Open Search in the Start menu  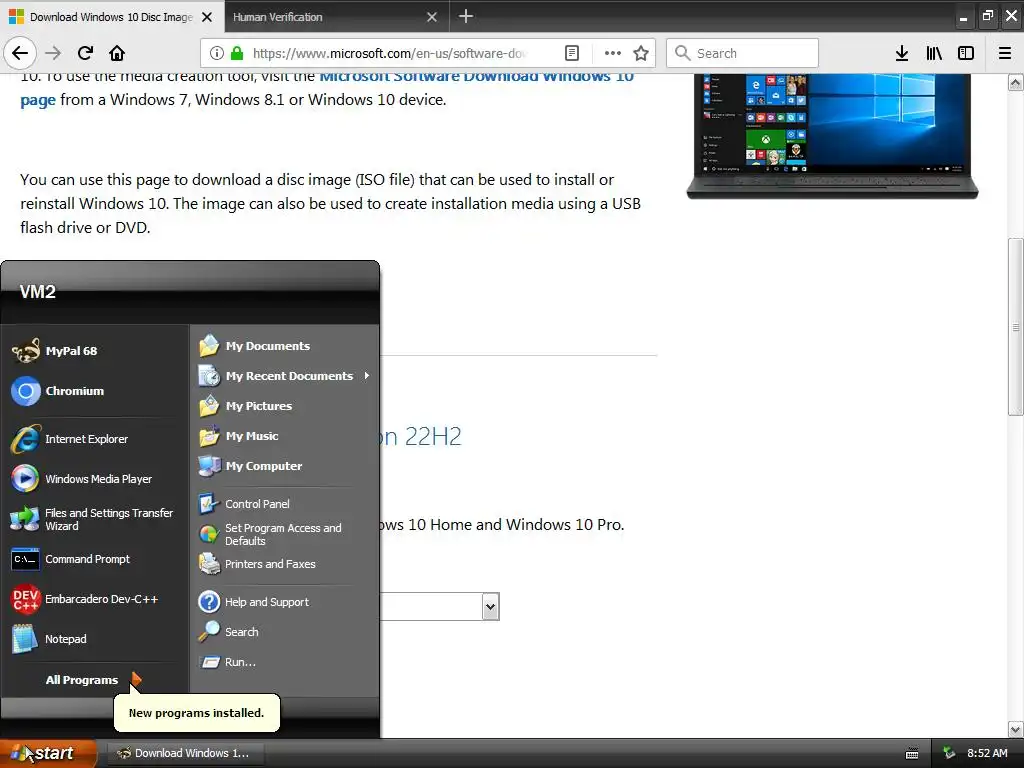tap(284, 632)
